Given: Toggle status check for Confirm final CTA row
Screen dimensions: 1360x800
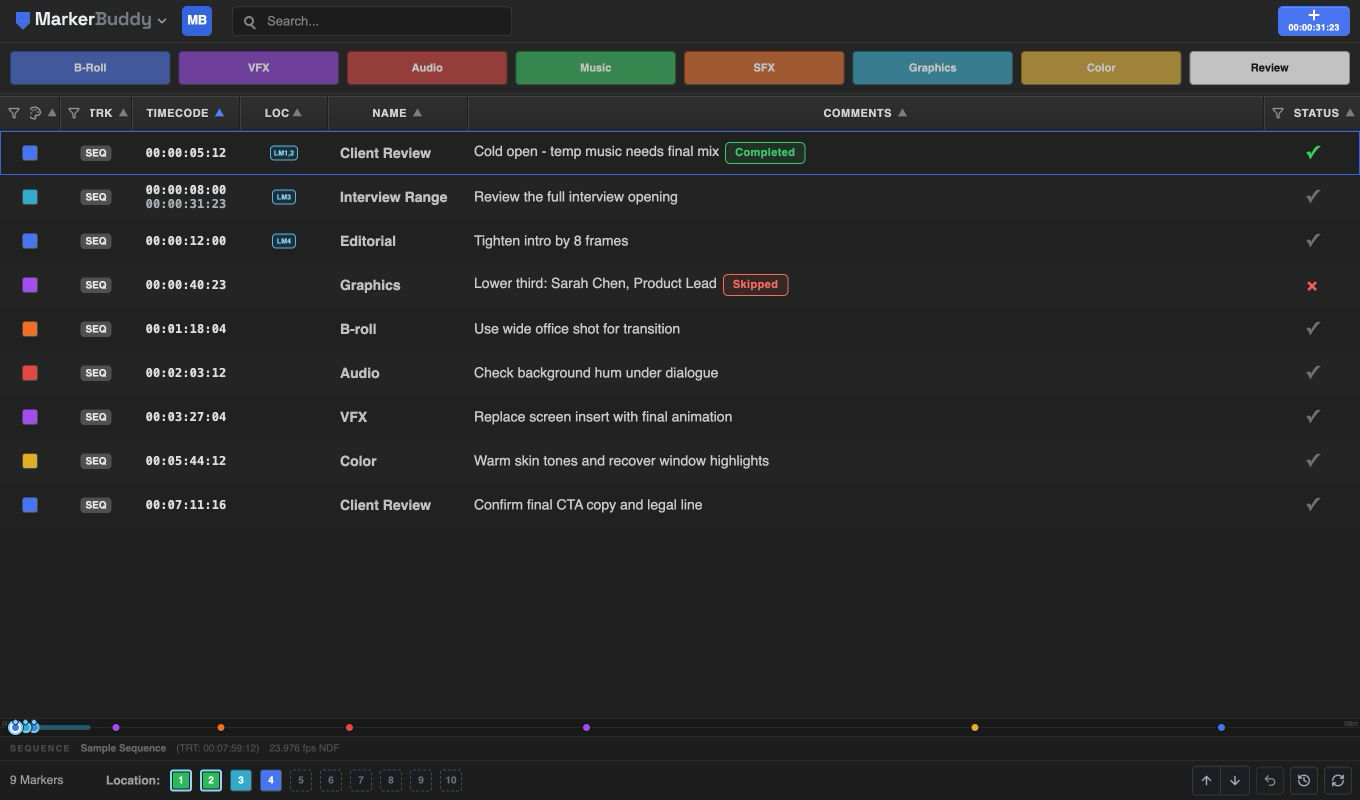Looking at the screenshot, I should click(x=1313, y=504).
